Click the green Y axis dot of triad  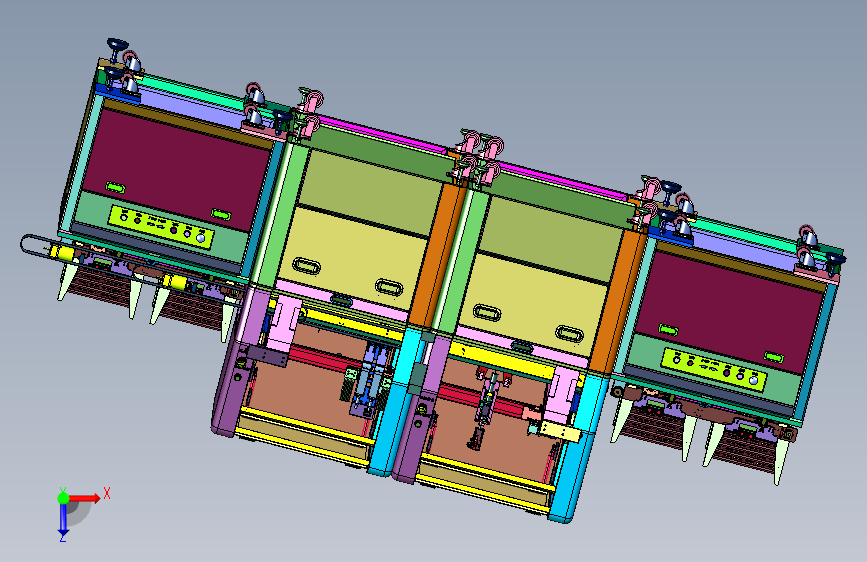coord(64,498)
